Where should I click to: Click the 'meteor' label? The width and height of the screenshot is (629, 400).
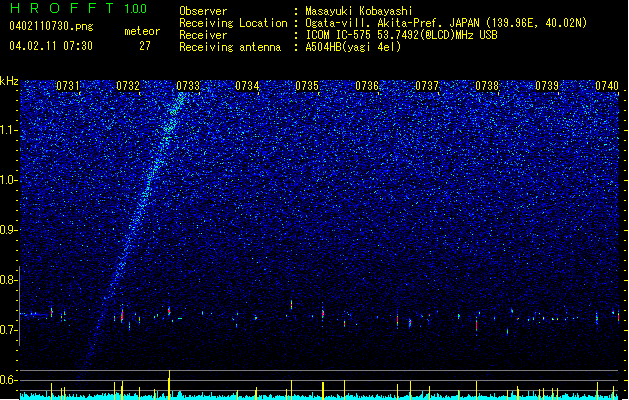(x=142, y=31)
